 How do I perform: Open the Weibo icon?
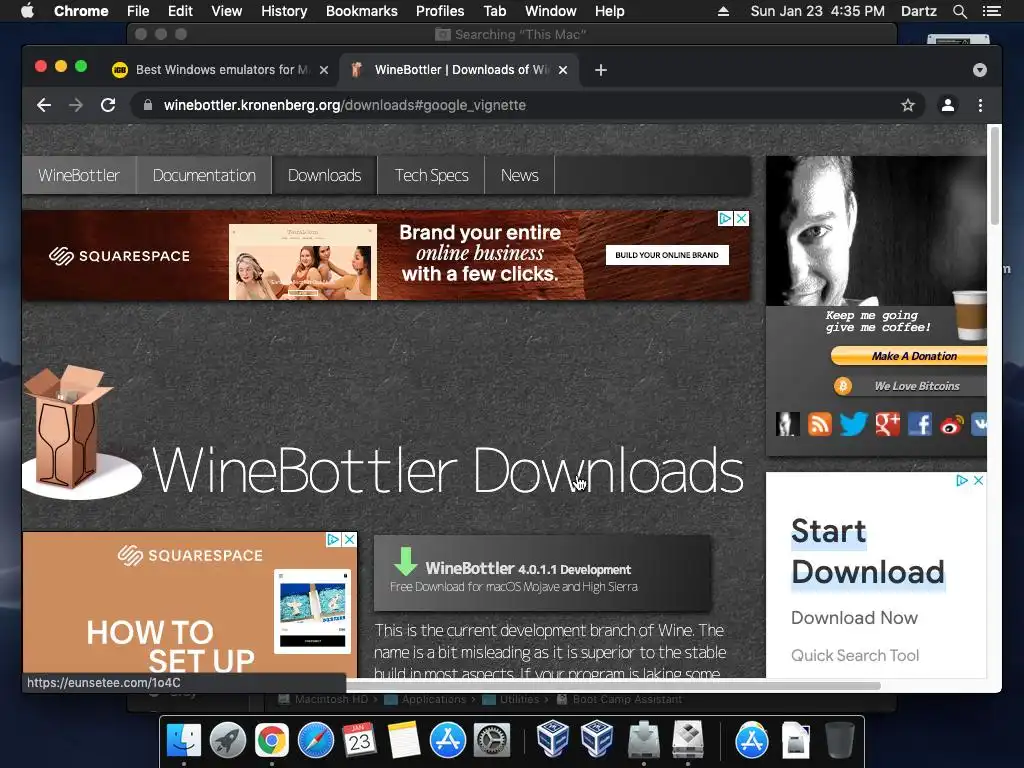point(952,425)
